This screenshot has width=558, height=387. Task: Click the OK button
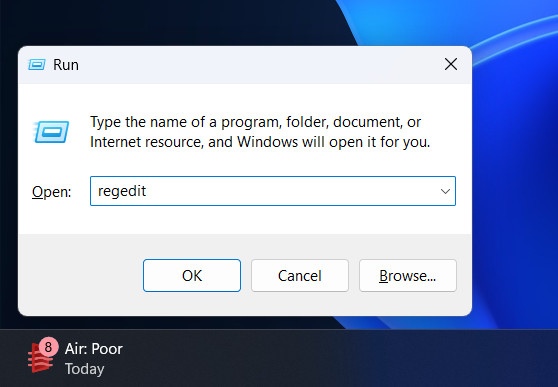click(x=192, y=276)
